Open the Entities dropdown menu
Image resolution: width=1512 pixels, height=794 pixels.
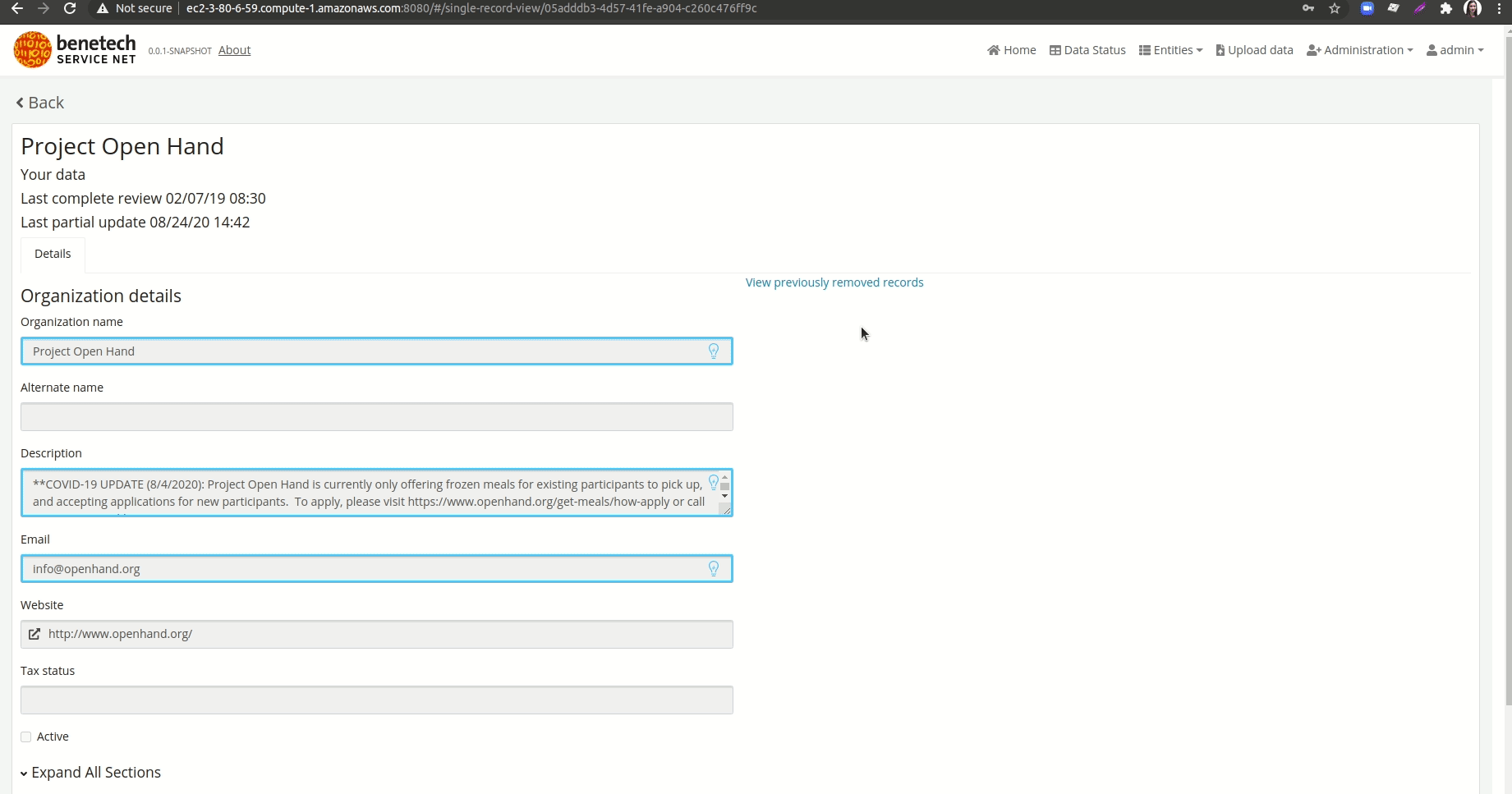coord(1170,50)
